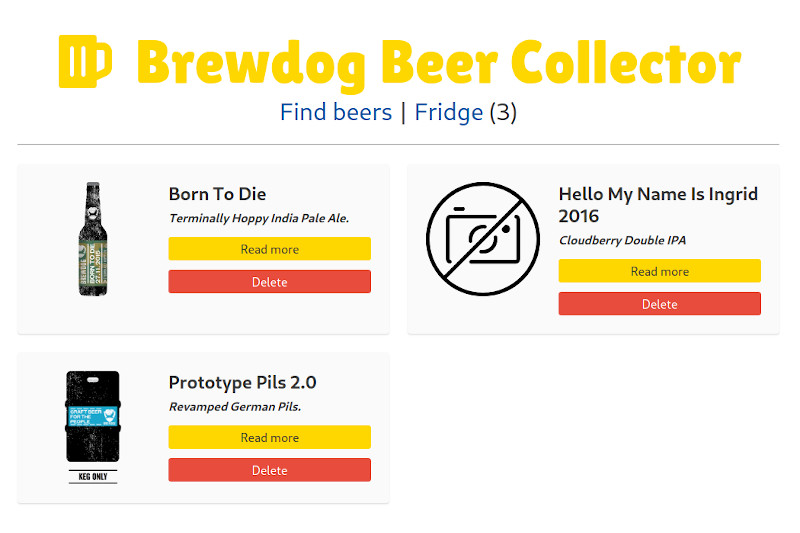Click the beer mug logo icon
Viewport: 800px width, 533px height.
tap(84, 62)
